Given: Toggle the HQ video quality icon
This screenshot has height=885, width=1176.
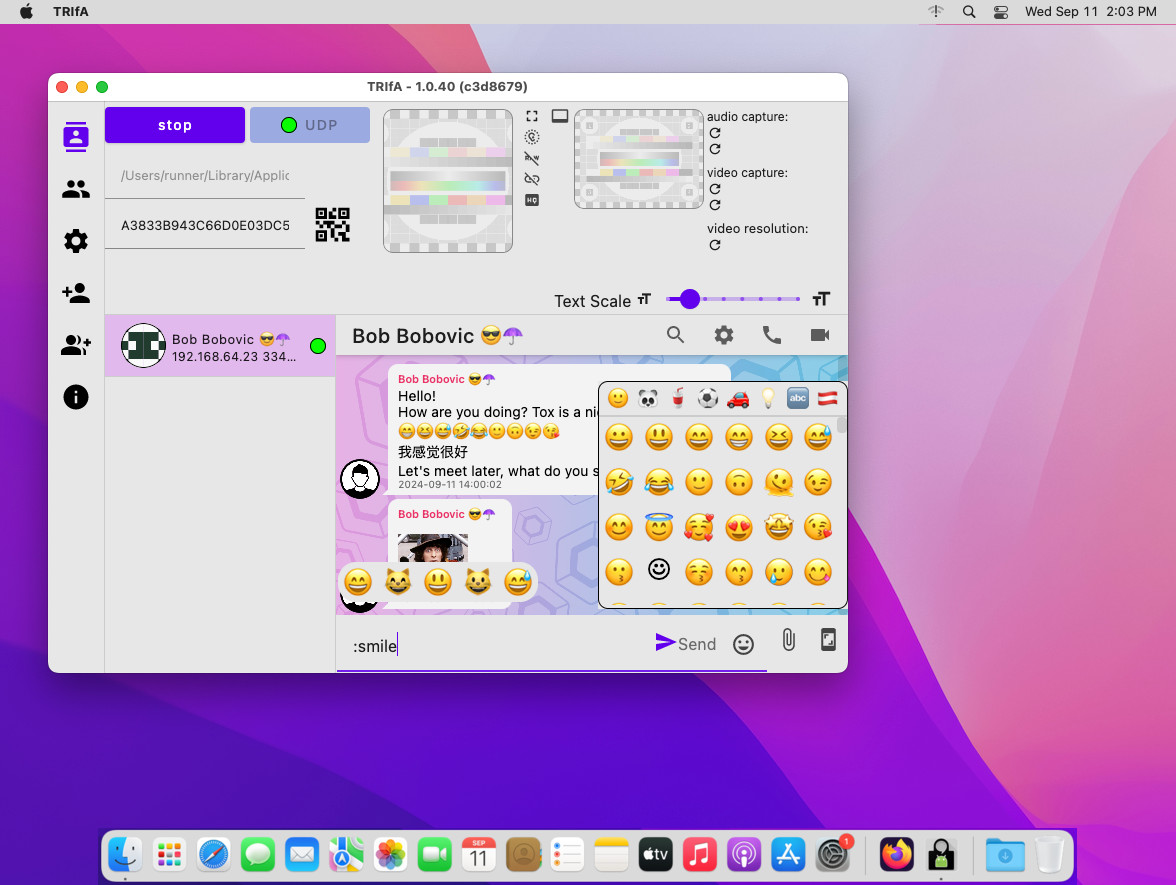Looking at the screenshot, I should tap(532, 200).
